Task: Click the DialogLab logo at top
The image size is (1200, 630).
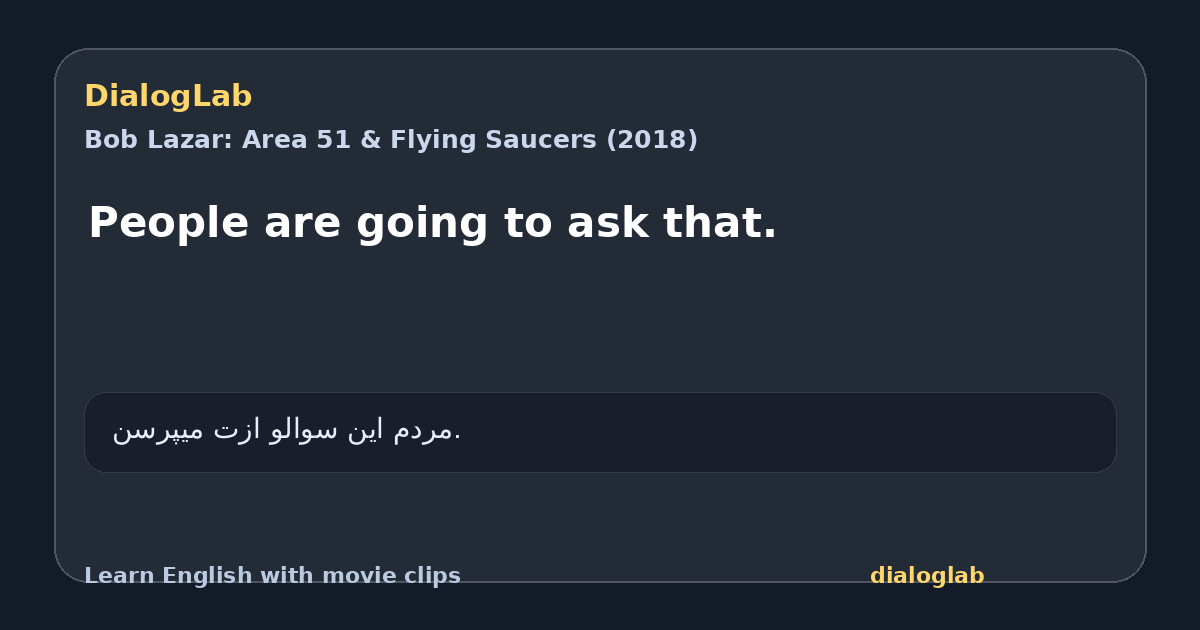Action: click(168, 96)
